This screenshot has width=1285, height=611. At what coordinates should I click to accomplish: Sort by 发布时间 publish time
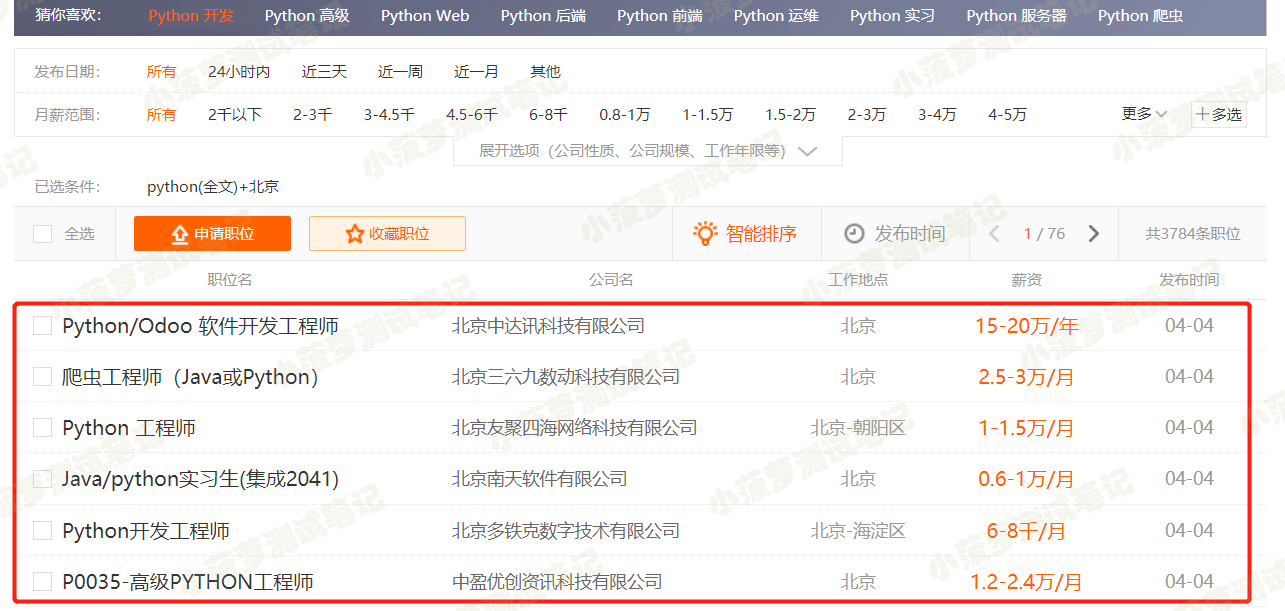(895, 234)
